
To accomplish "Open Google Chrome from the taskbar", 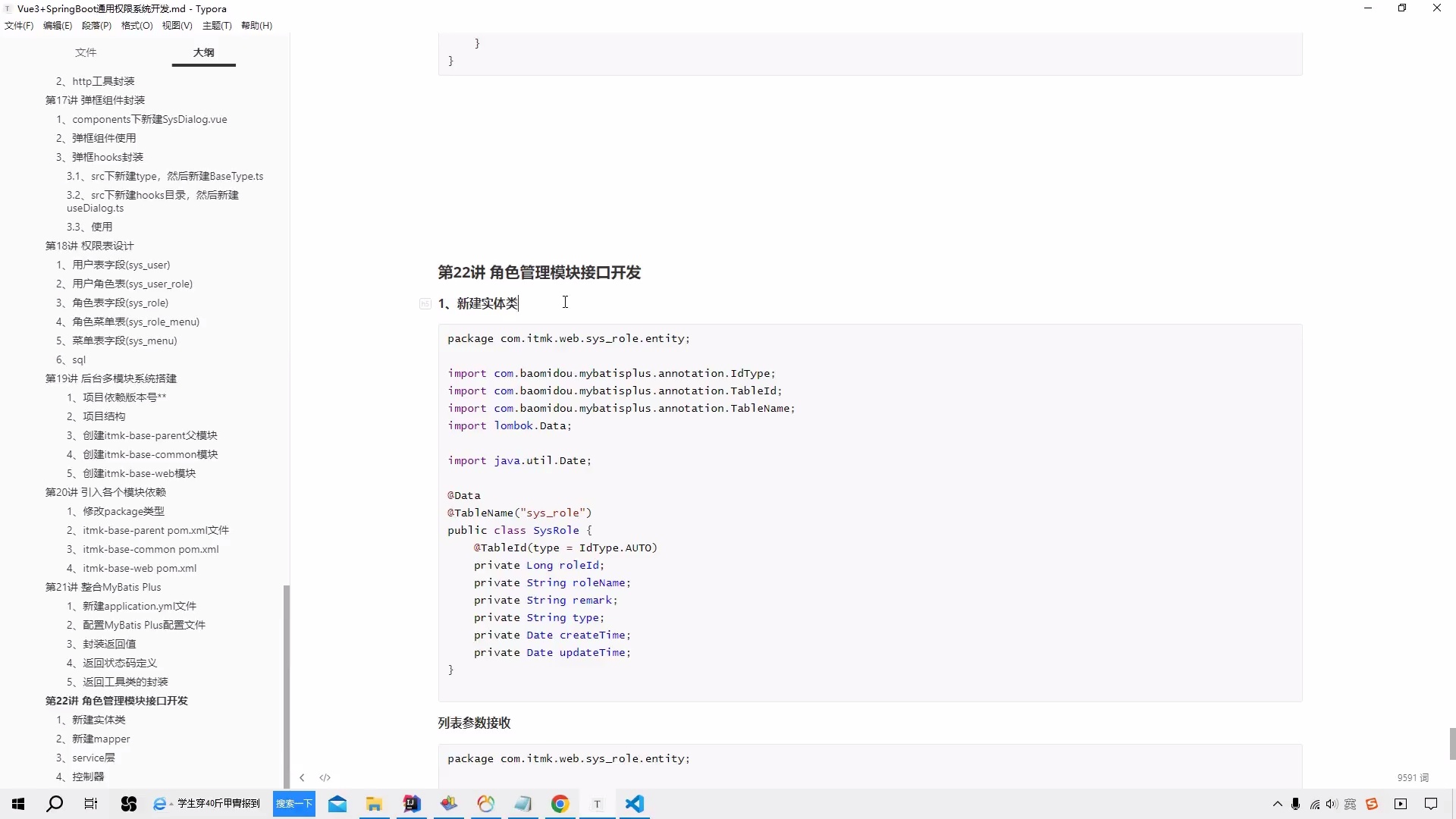I will click(x=560, y=805).
